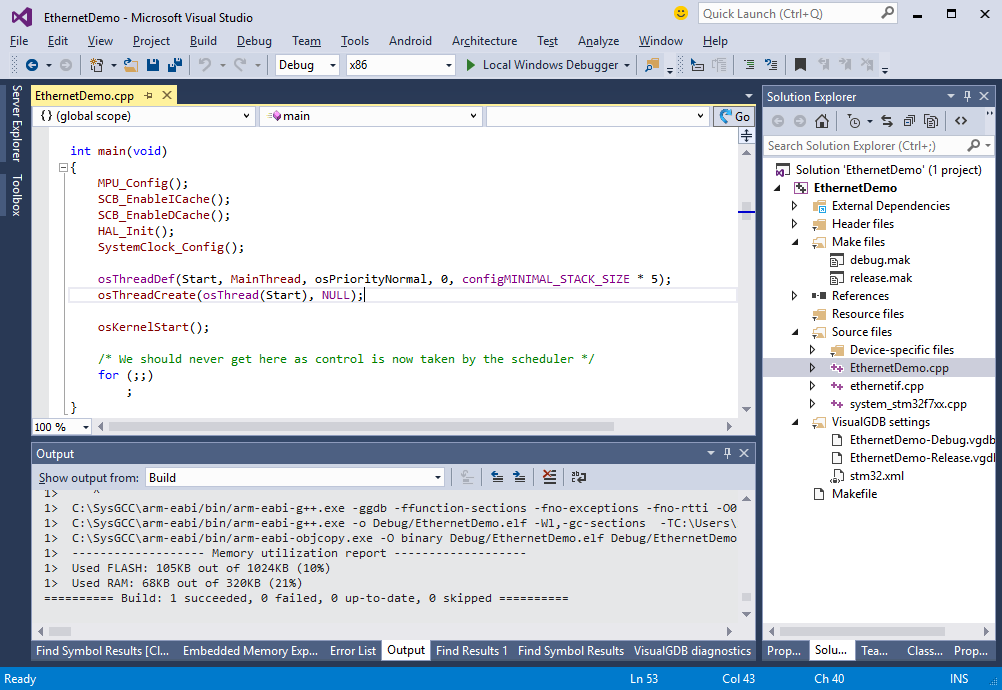Click Sync with Active Document icon
The height and width of the screenshot is (690, 1002).
click(x=886, y=121)
